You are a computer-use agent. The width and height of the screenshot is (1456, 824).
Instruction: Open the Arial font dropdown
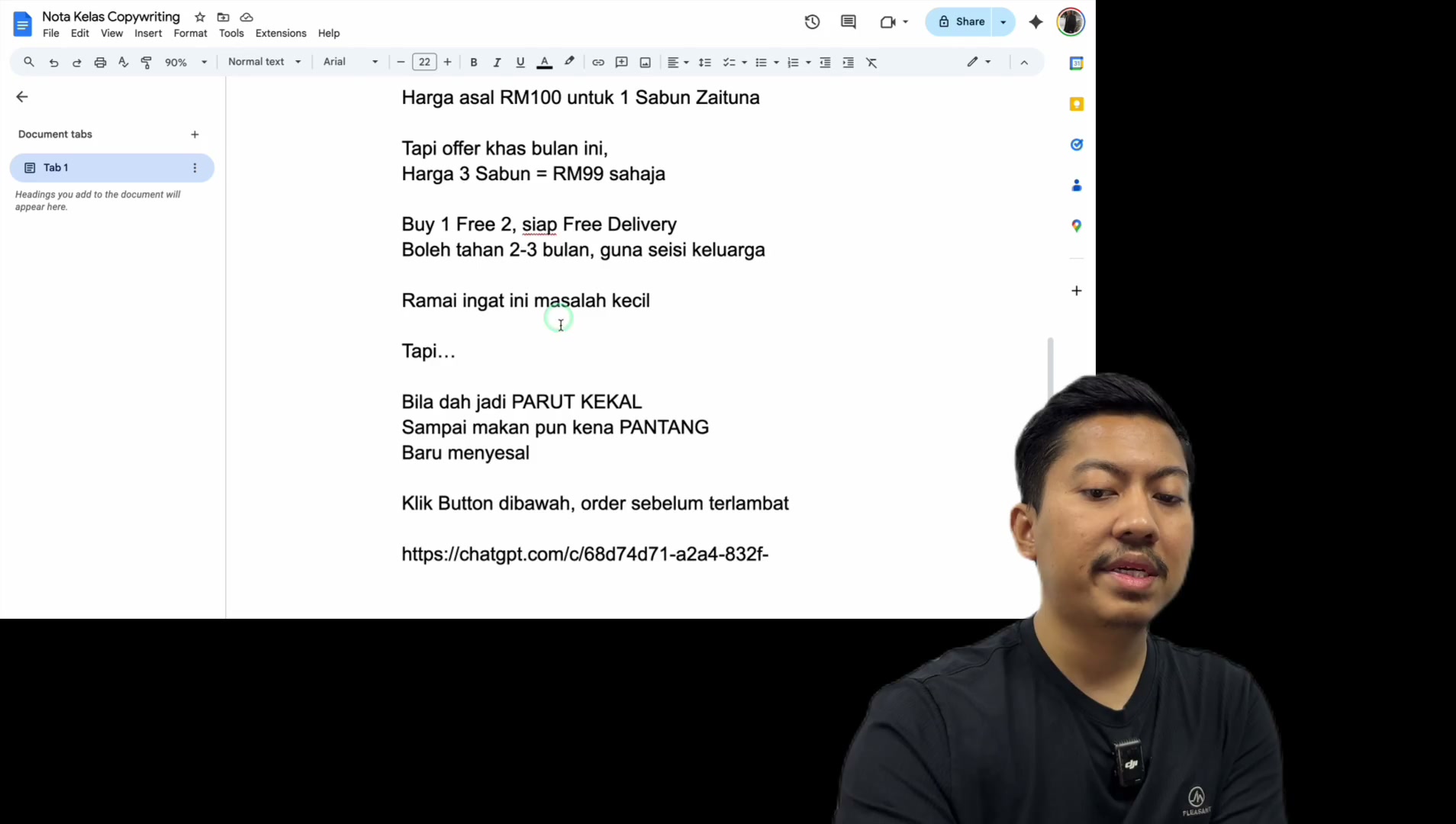click(x=350, y=62)
